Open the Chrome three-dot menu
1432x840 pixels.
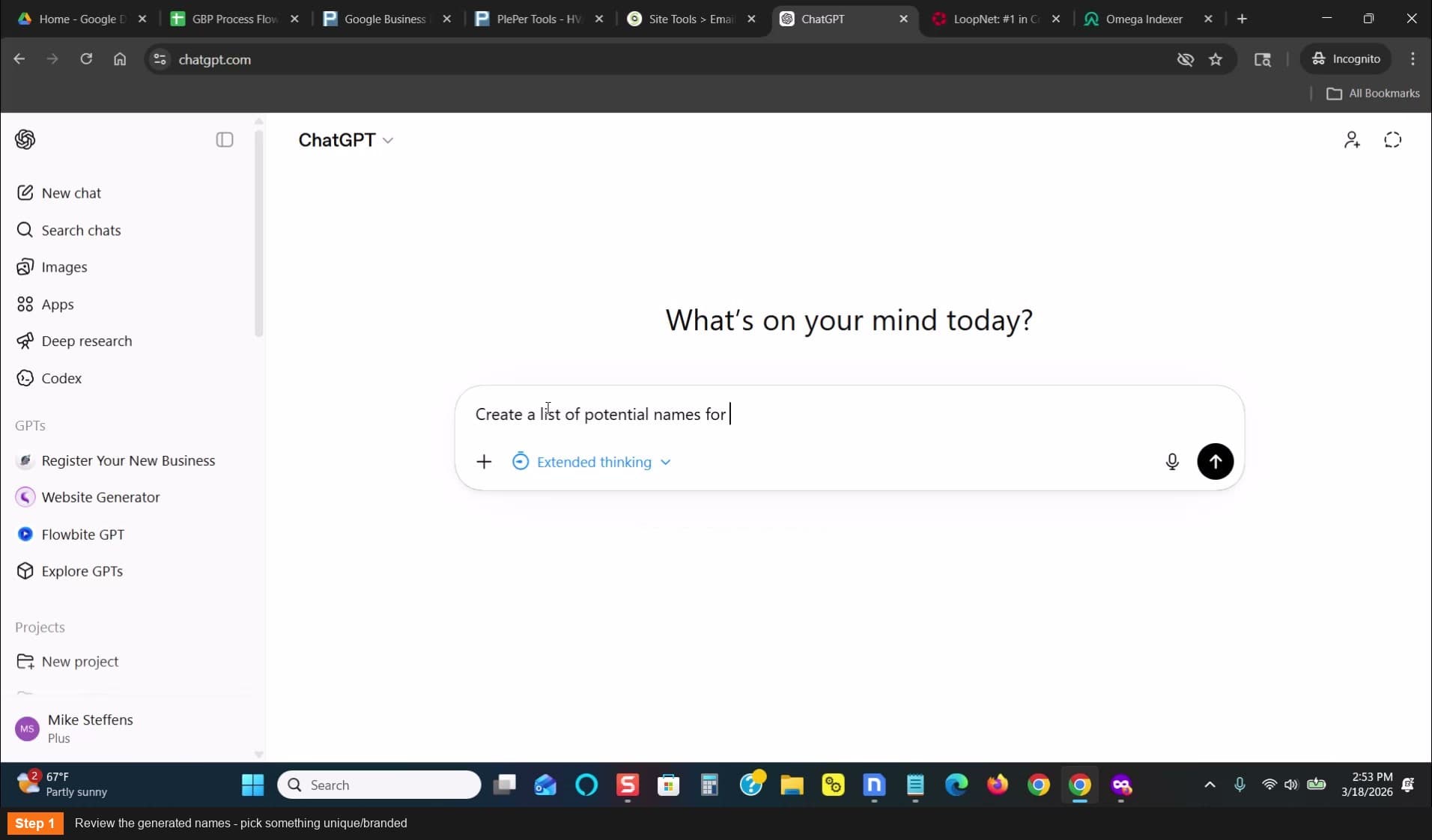point(1413,59)
